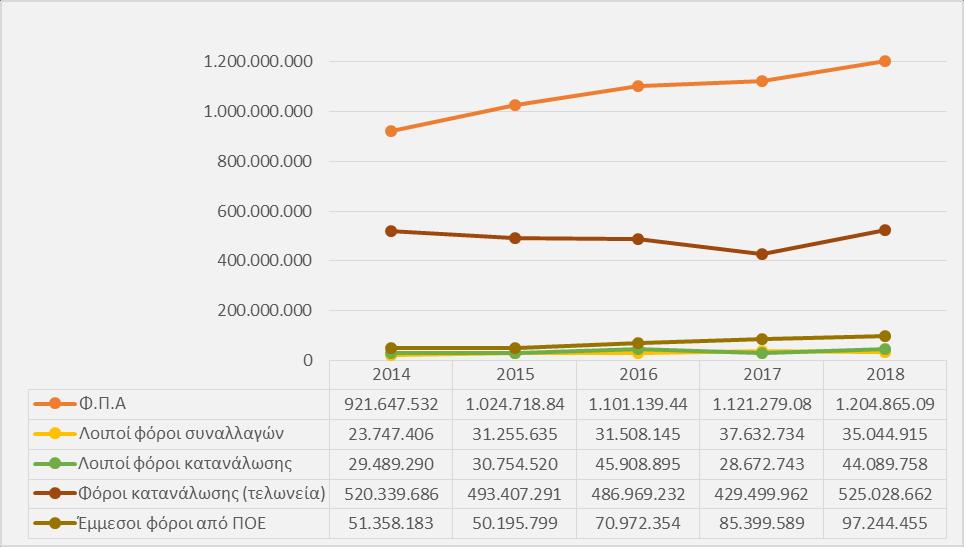This screenshot has width=964, height=547.
Task: Click the cell value 97.244.455
Action: pos(885,524)
